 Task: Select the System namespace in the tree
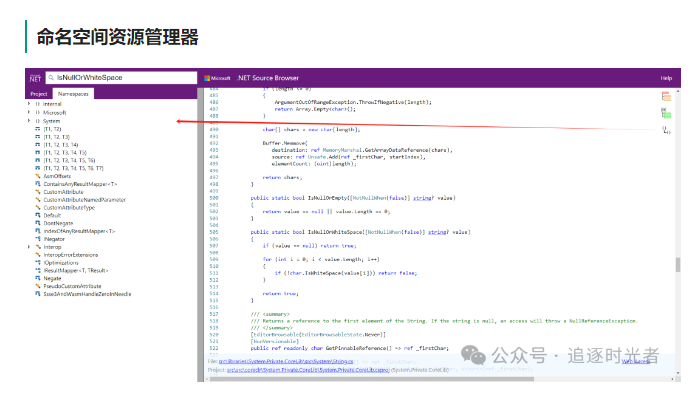point(51,121)
